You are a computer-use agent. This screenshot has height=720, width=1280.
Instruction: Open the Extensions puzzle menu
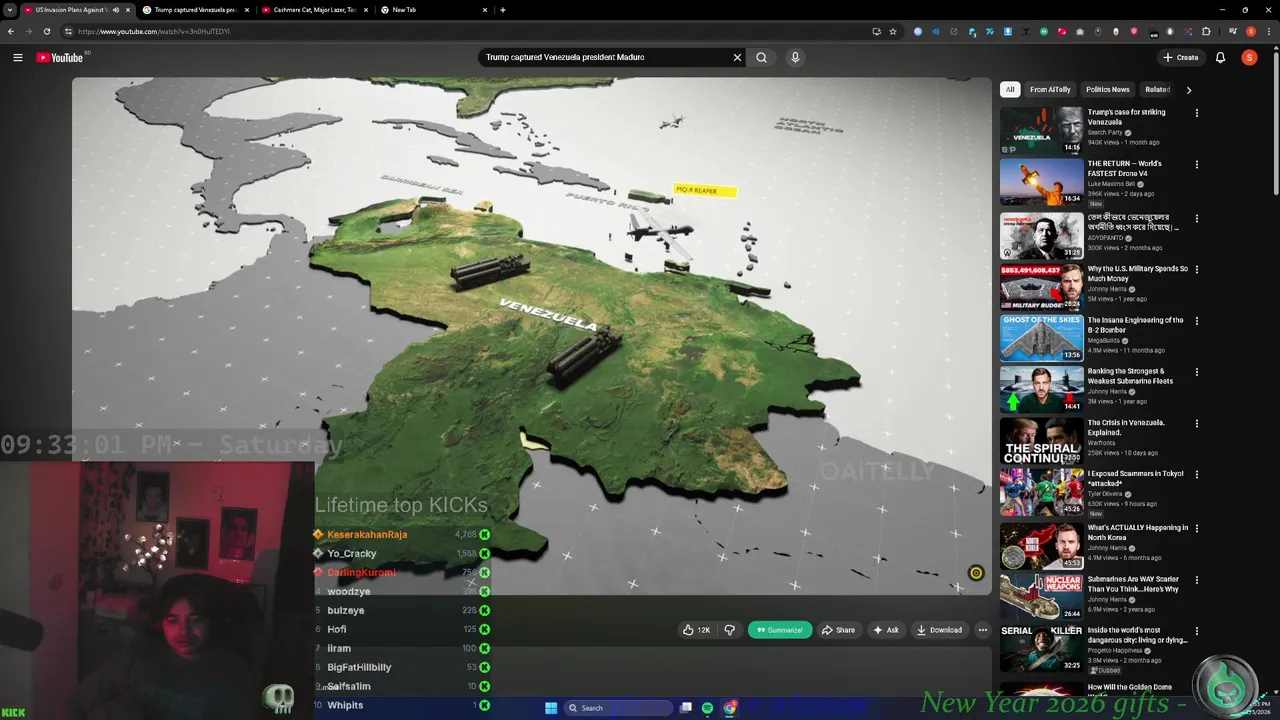click(x=1206, y=31)
